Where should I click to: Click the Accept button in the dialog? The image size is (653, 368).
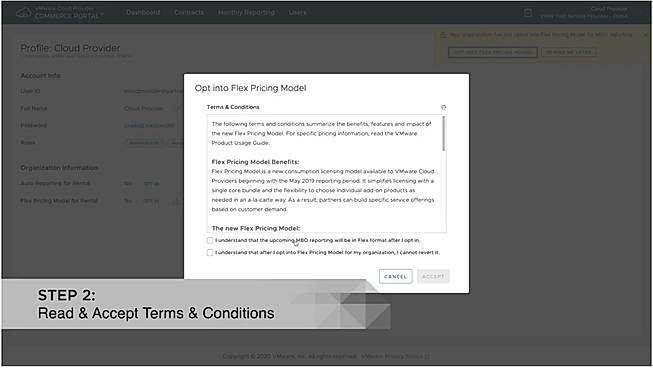point(433,276)
